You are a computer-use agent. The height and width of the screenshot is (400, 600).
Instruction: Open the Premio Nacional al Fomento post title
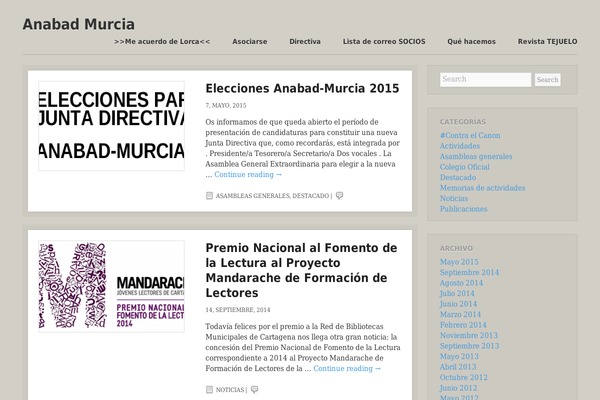[302, 270]
